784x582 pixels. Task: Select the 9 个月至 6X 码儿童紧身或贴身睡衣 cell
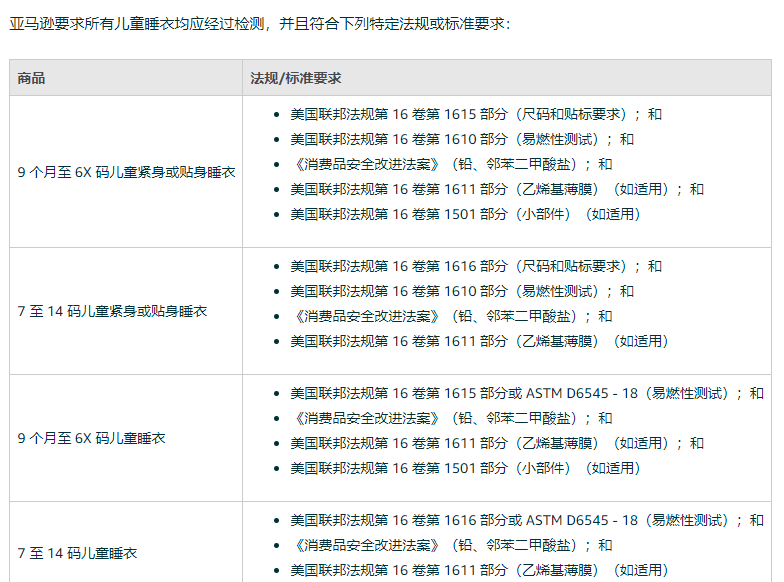pos(126,172)
